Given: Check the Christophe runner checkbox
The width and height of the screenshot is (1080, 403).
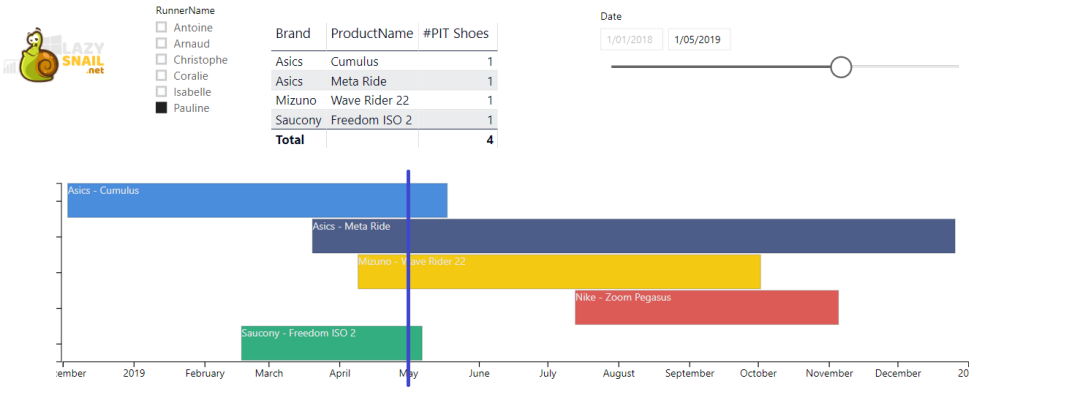Looking at the screenshot, I should [x=161, y=59].
